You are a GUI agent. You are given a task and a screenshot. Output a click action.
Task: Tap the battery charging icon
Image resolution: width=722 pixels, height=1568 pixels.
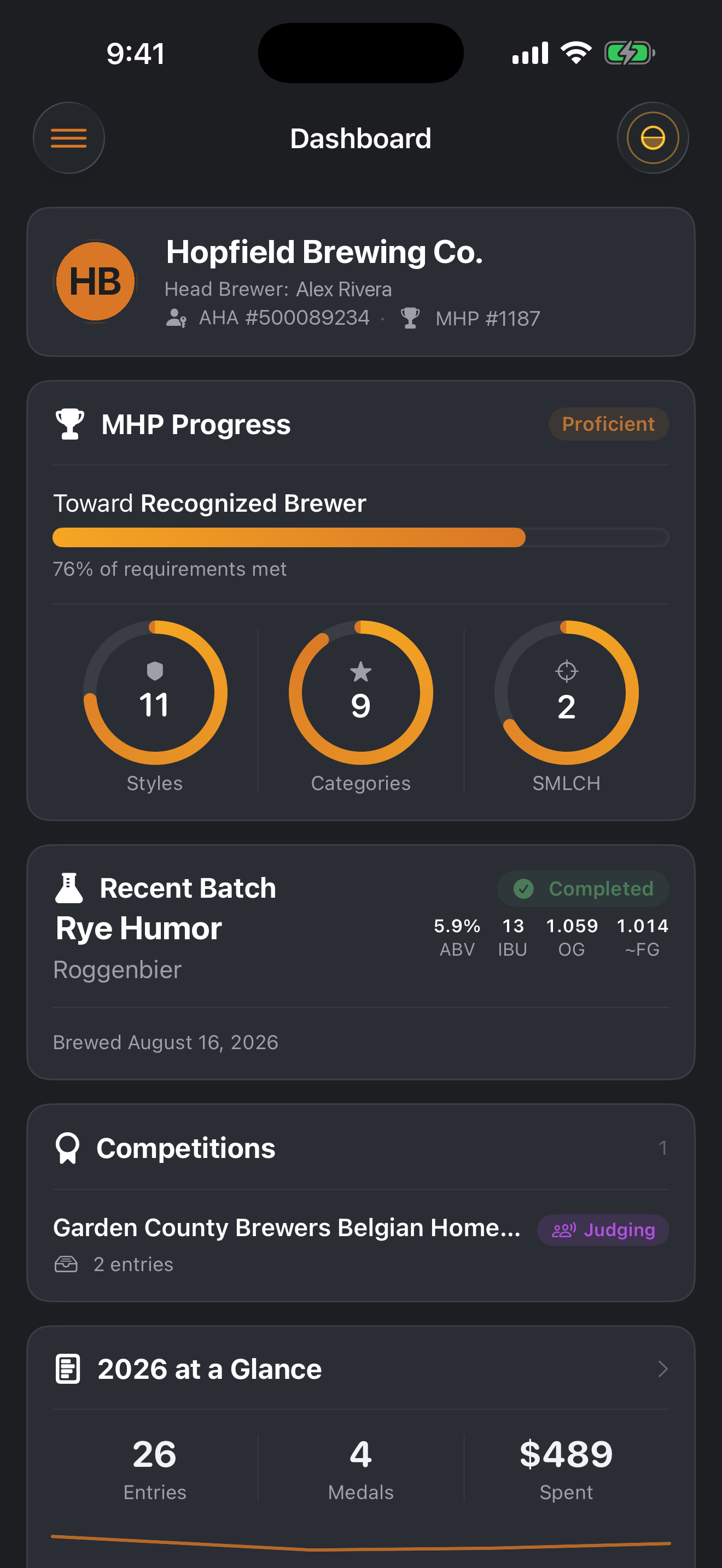tap(630, 53)
